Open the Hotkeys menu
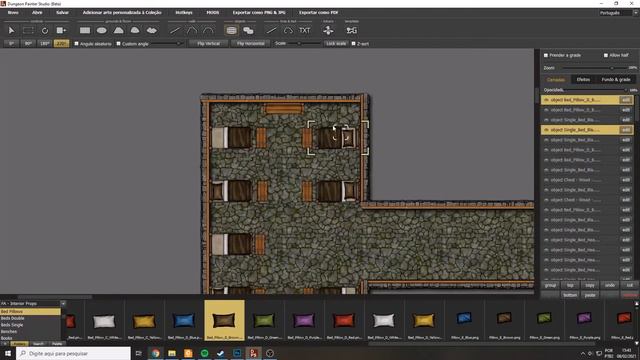The width and height of the screenshot is (640, 360). tap(184, 13)
